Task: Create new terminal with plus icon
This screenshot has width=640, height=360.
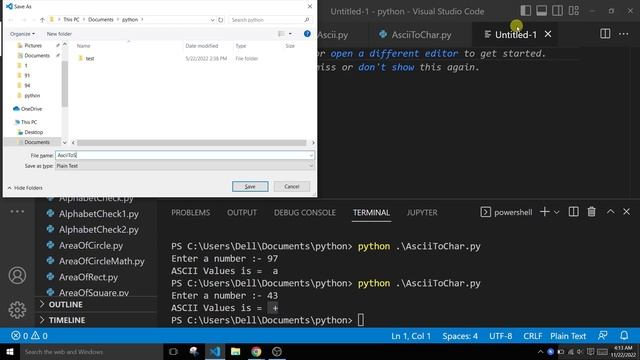Action: (544, 212)
